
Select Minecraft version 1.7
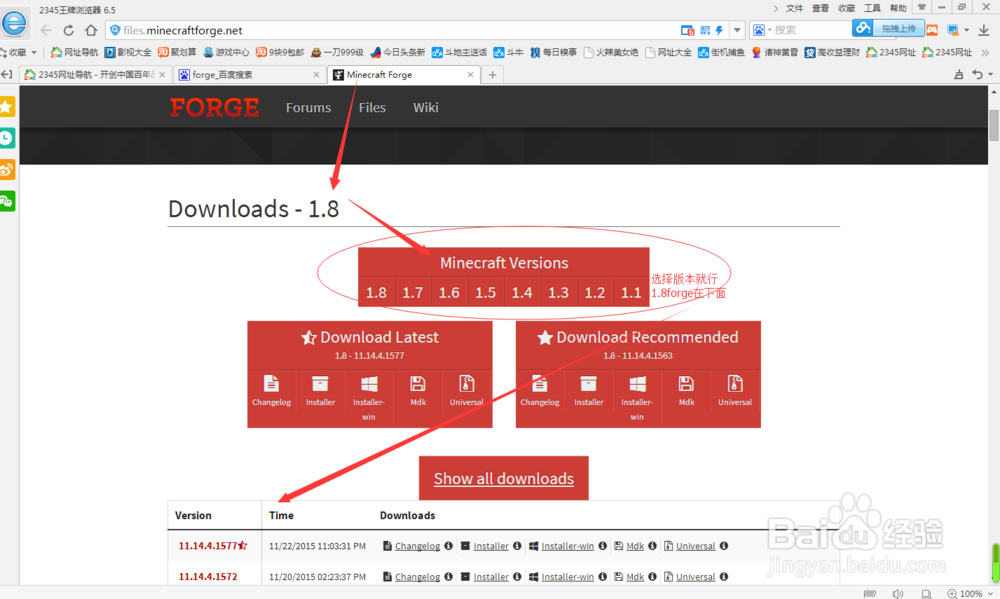(413, 292)
